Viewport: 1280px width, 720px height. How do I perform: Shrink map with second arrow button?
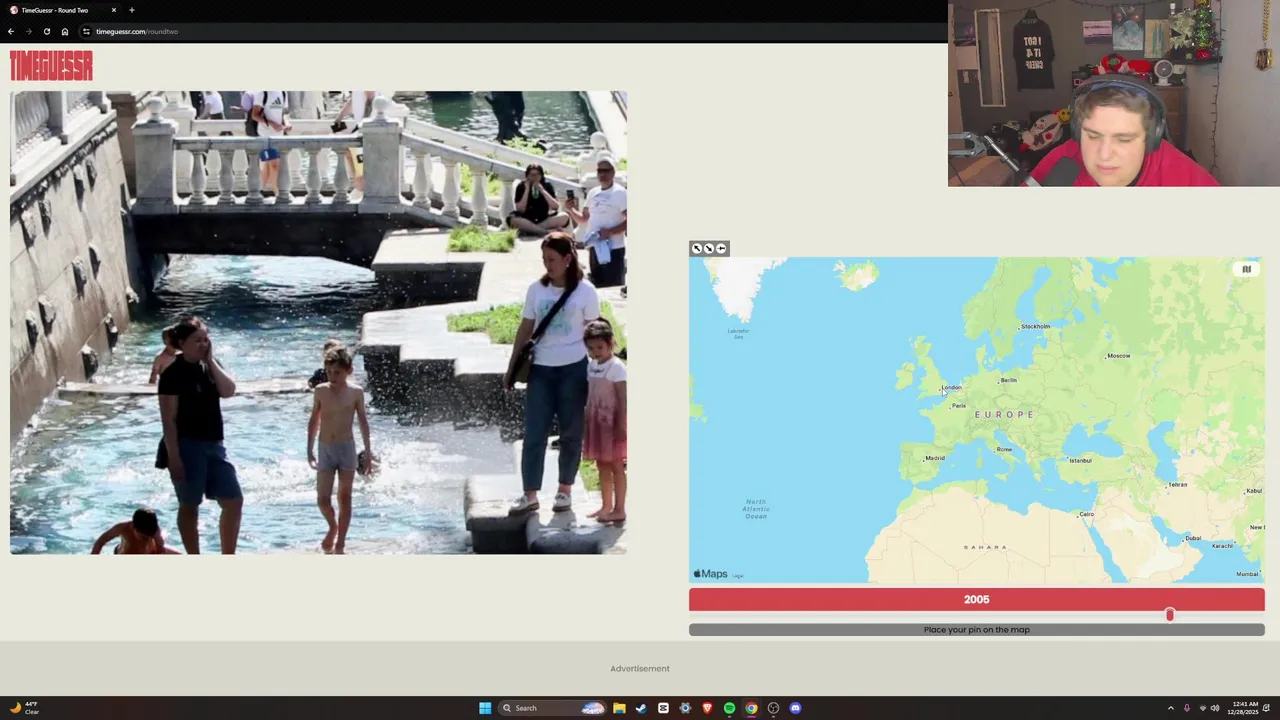pos(709,248)
